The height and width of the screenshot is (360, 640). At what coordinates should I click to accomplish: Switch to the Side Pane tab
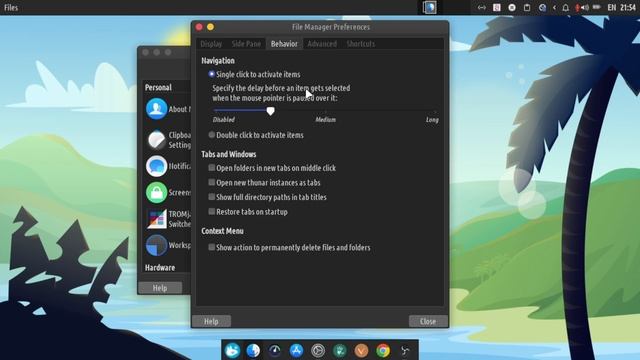click(x=246, y=44)
